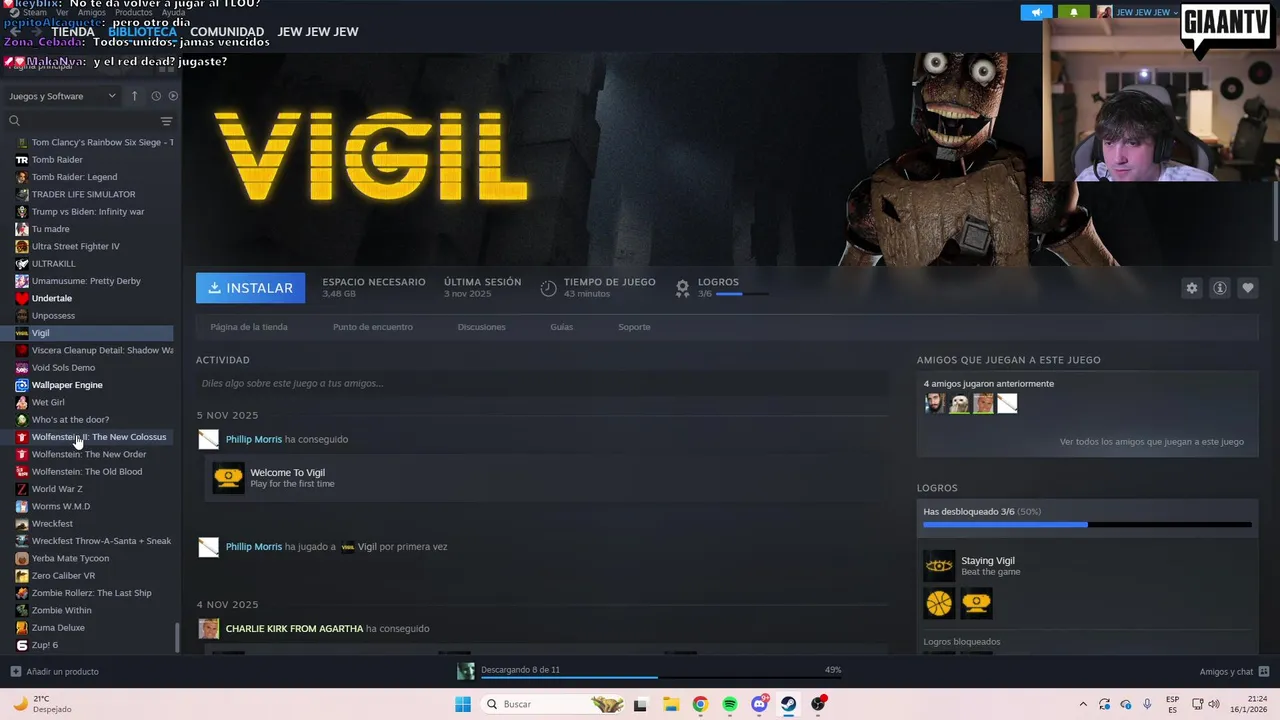Open Phillip Morris profile link under 5 Nov
The width and height of the screenshot is (1280, 720).
pos(254,439)
